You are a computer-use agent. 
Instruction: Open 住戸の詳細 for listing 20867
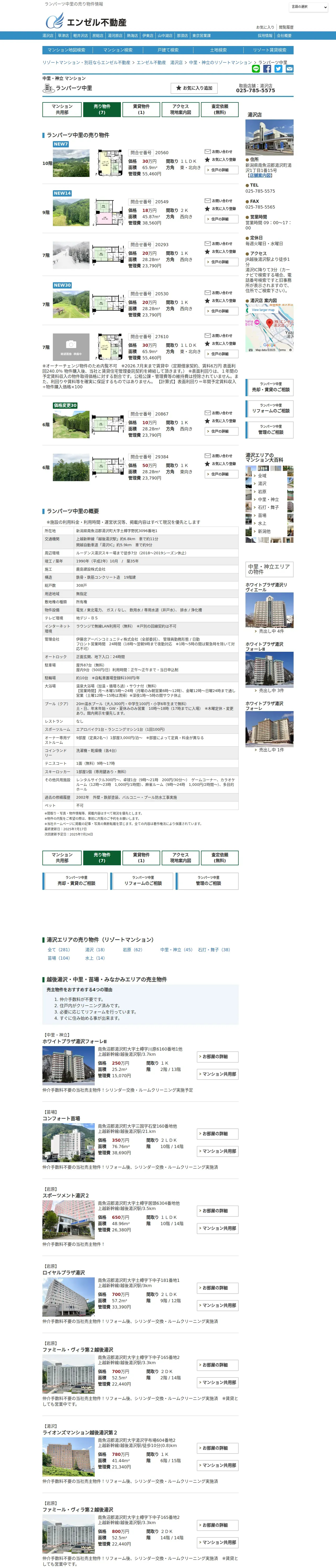coord(221,431)
